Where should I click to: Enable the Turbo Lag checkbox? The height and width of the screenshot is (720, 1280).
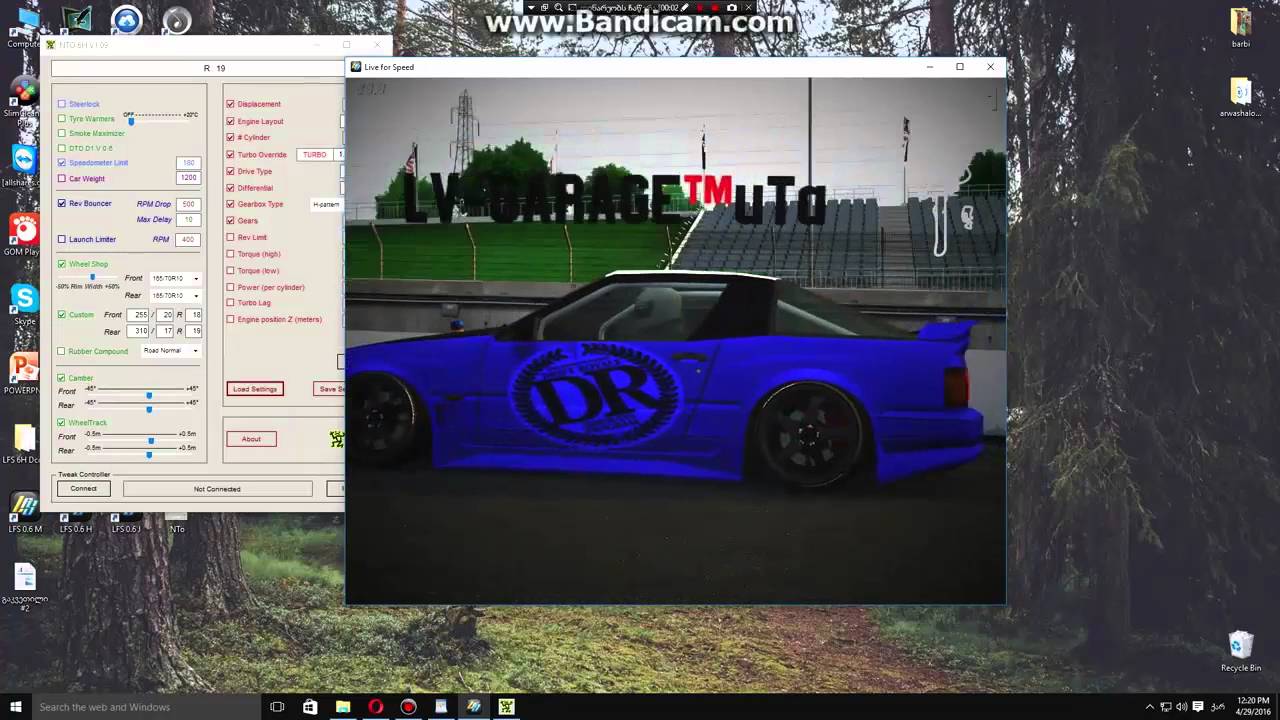click(230, 302)
